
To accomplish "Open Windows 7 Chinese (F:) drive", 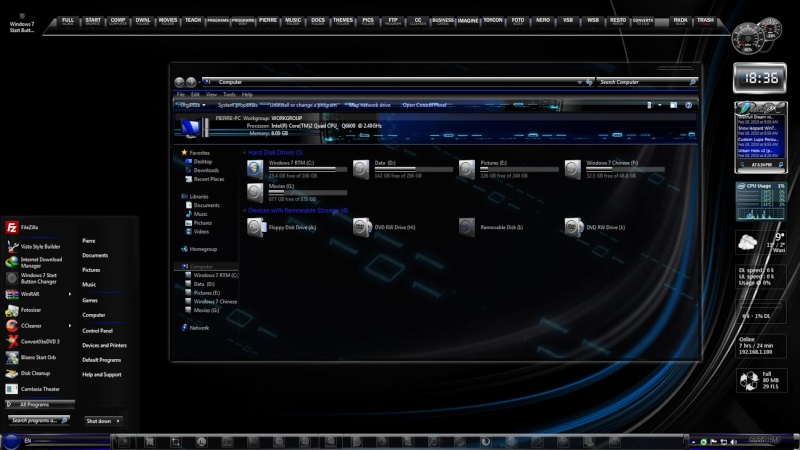I will pos(614,169).
